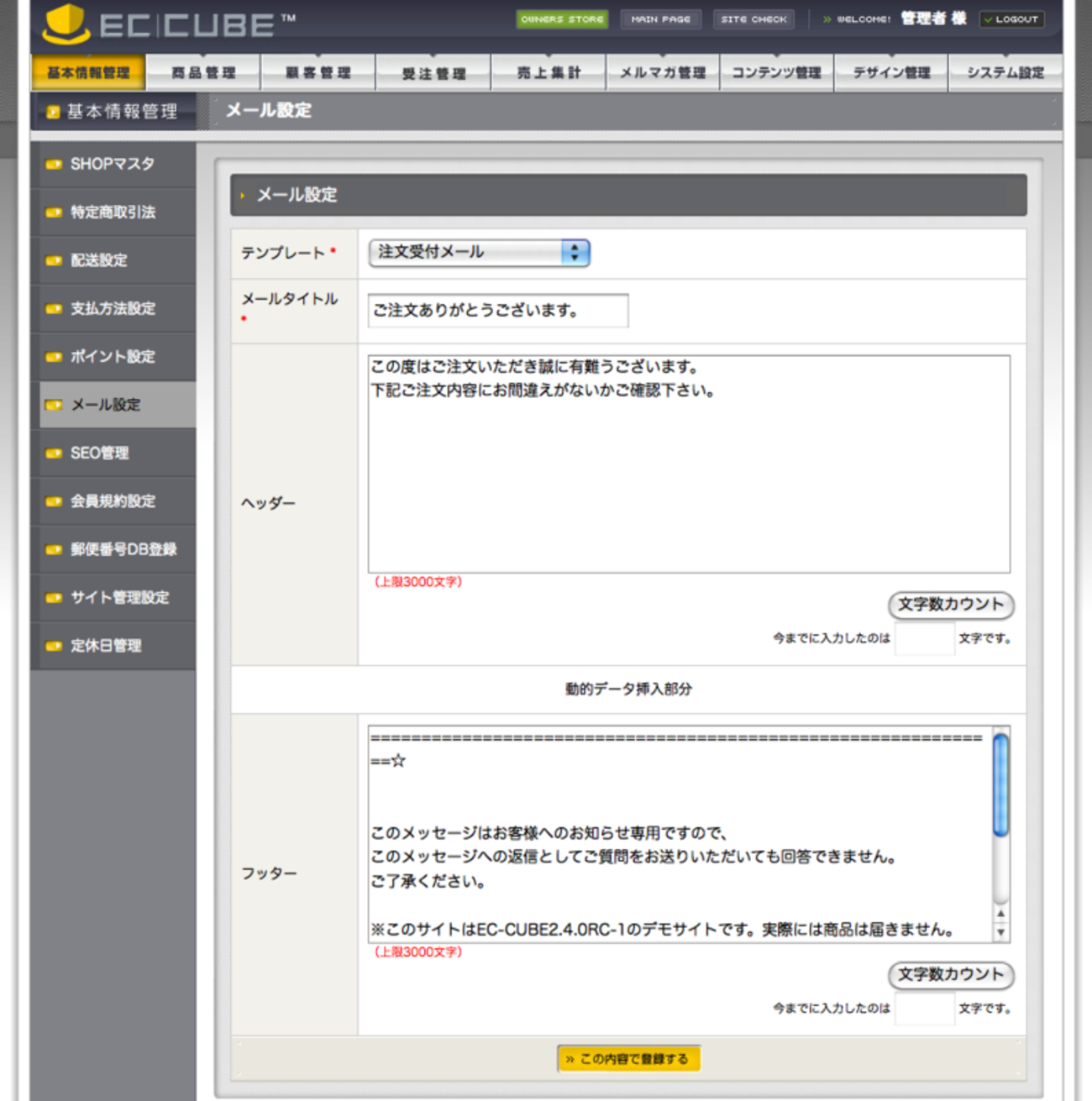This screenshot has width=1092, height=1101.
Task: Open the テンプレート dropdown (注文受付メール)
Action: tap(479, 253)
